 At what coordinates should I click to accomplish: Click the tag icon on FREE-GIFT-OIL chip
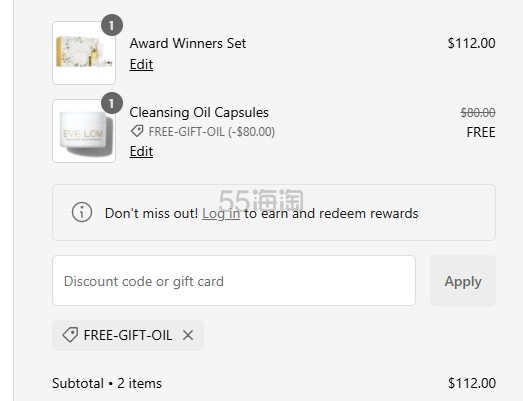[x=70, y=335]
